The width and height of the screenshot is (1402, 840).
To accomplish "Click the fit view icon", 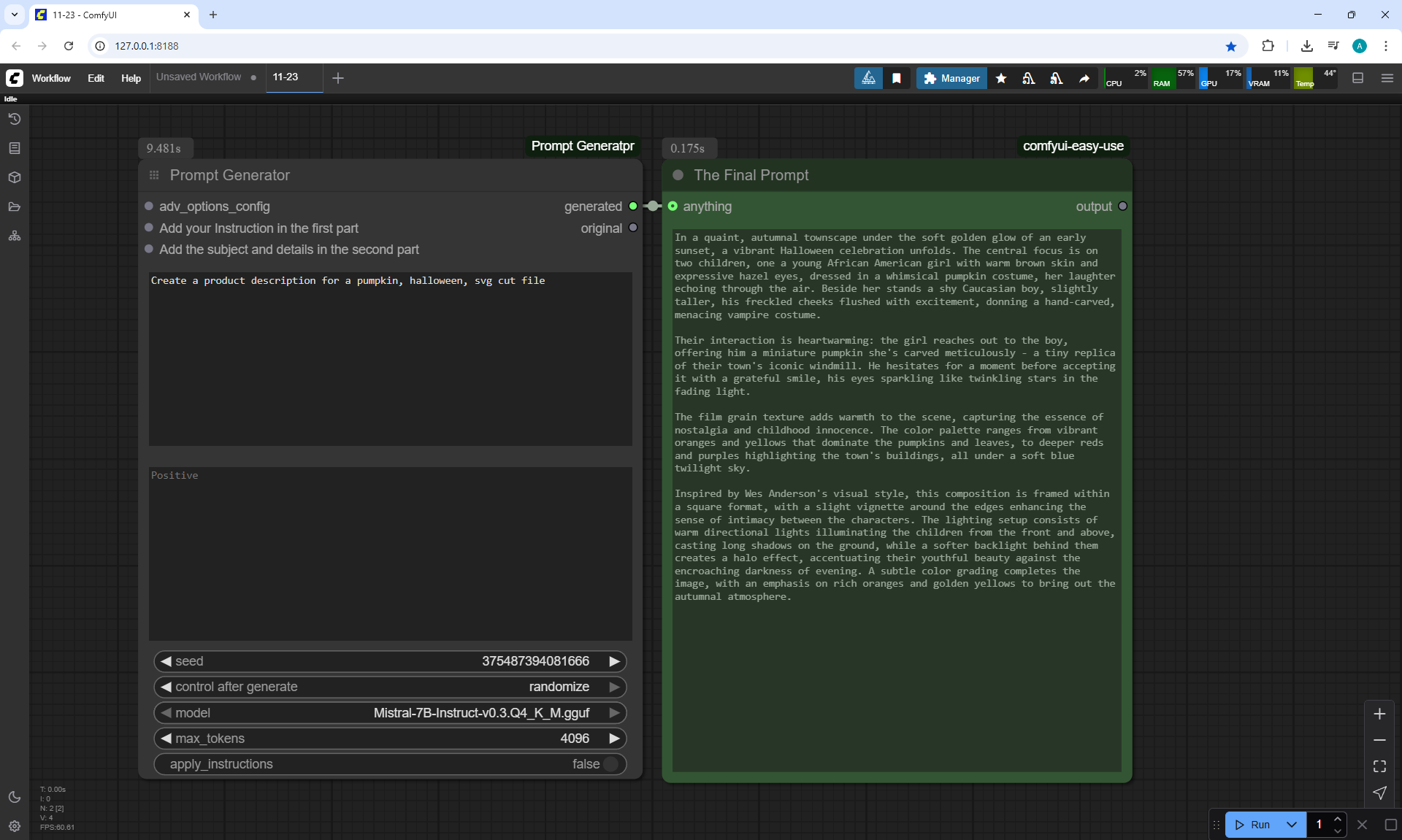I will click(x=1379, y=766).
